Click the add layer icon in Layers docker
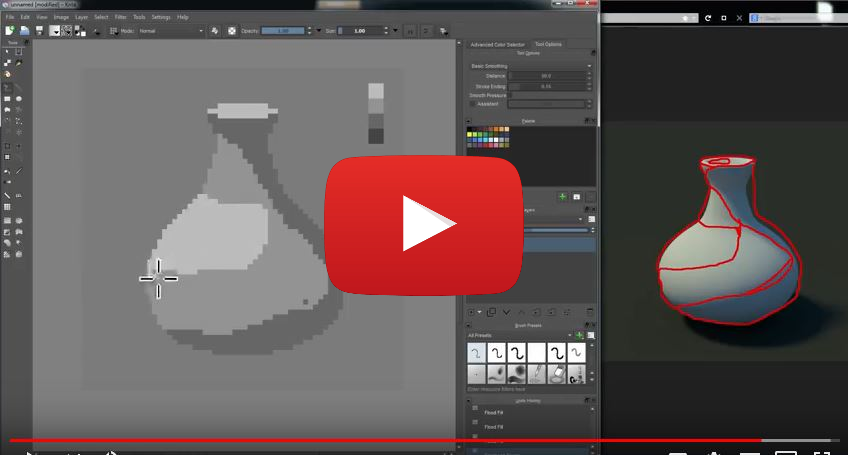This screenshot has width=848, height=455. (471, 312)
